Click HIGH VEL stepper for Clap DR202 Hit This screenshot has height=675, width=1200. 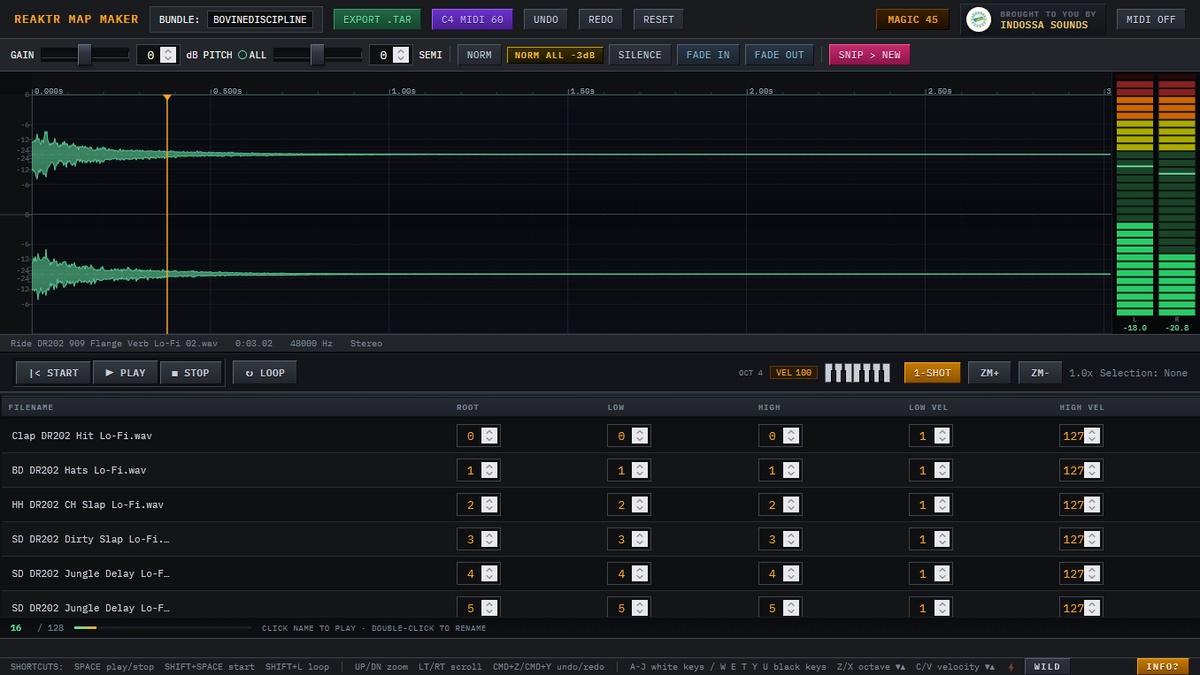tap(1093, 436)
